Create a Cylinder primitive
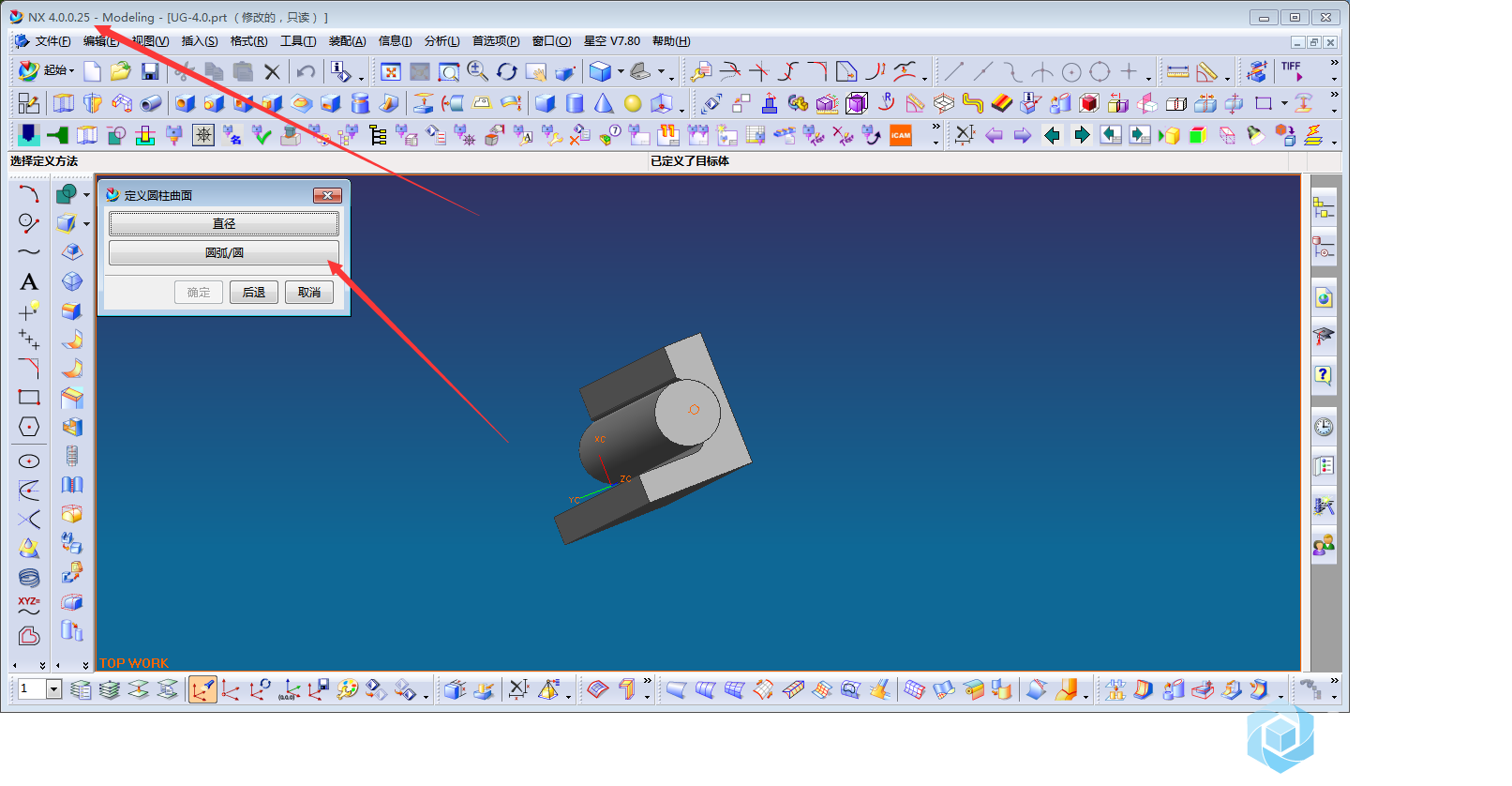The image size is (1512, 786). (575, 103)
